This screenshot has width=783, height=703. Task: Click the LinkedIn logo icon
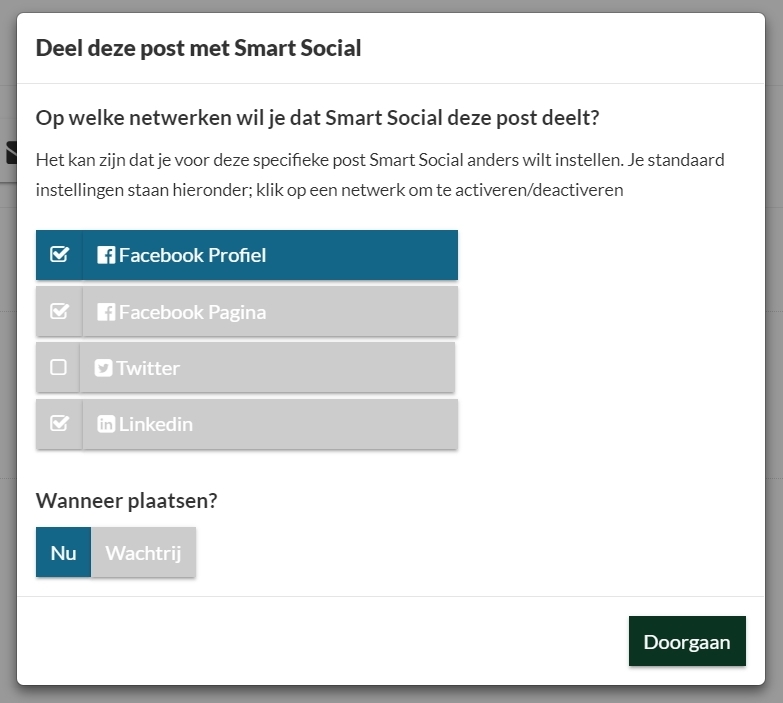pyautogui.click(x=106, y=424)
